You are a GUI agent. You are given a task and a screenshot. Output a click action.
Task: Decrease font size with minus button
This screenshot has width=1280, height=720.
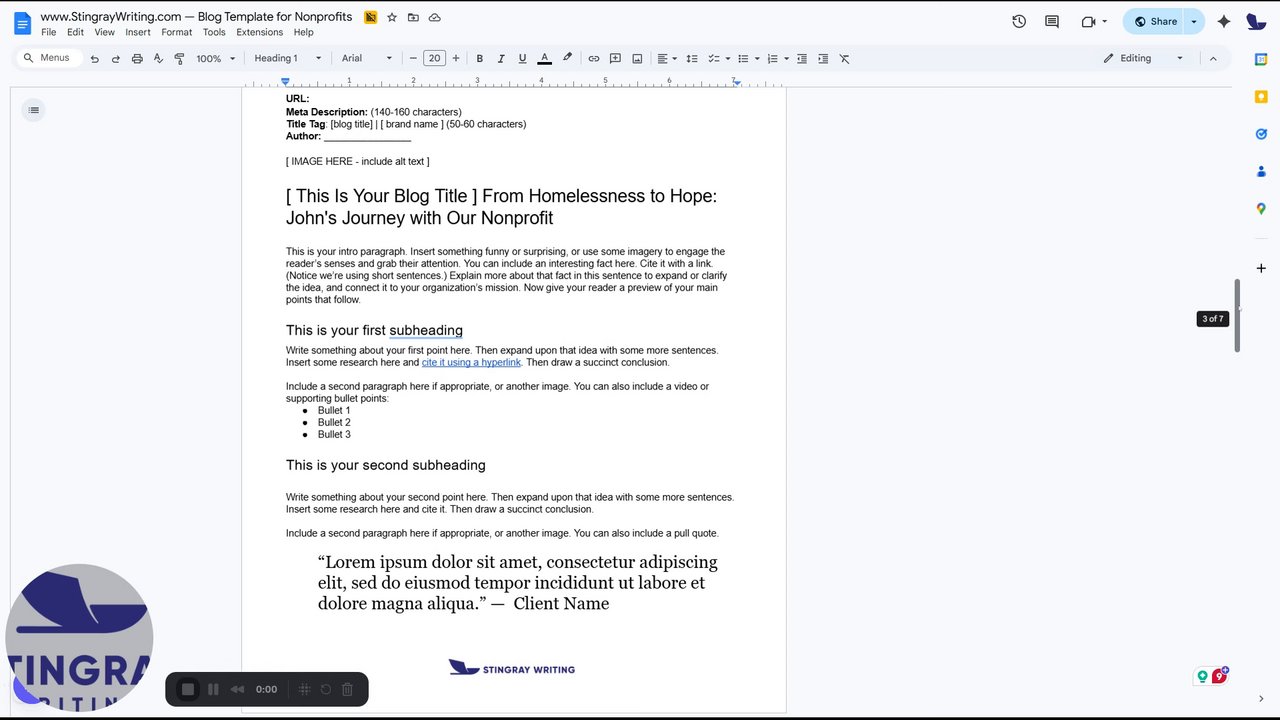(413, 59)
